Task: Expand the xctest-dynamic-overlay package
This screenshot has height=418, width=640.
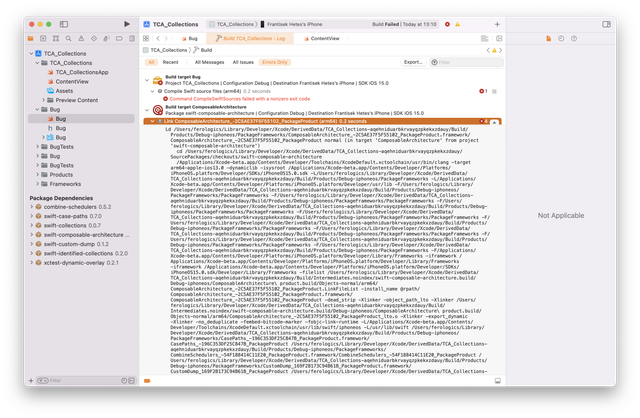Action: coord(31,263)
